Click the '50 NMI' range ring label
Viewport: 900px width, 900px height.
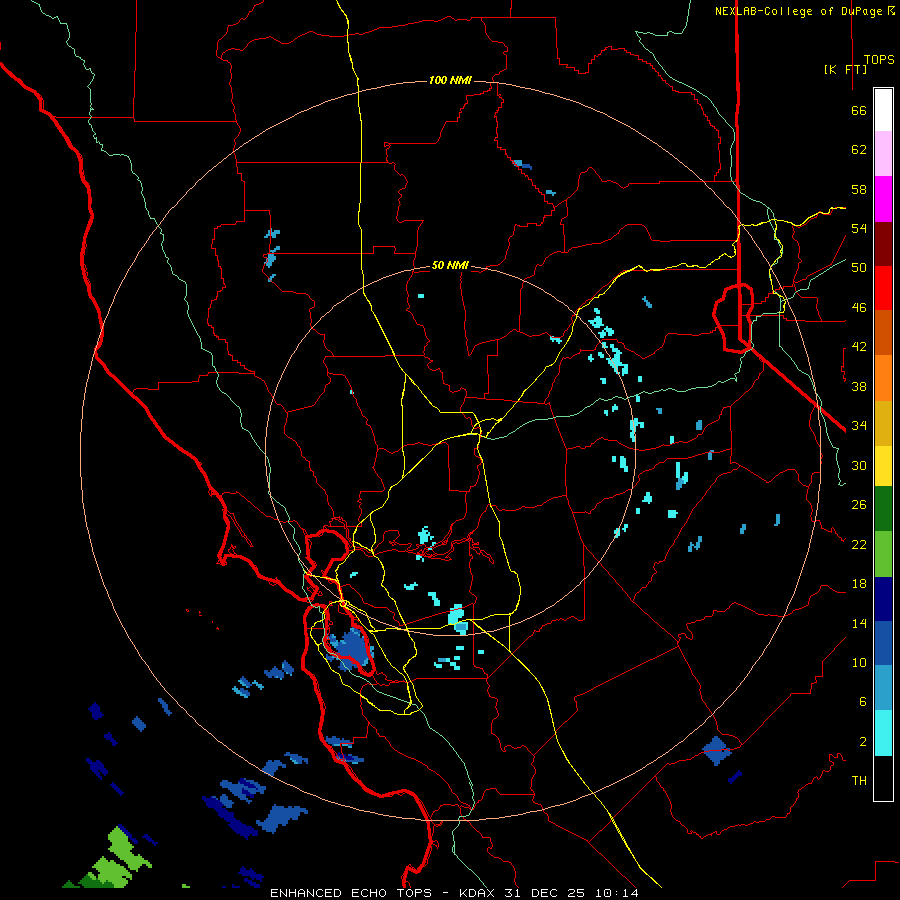450,265
